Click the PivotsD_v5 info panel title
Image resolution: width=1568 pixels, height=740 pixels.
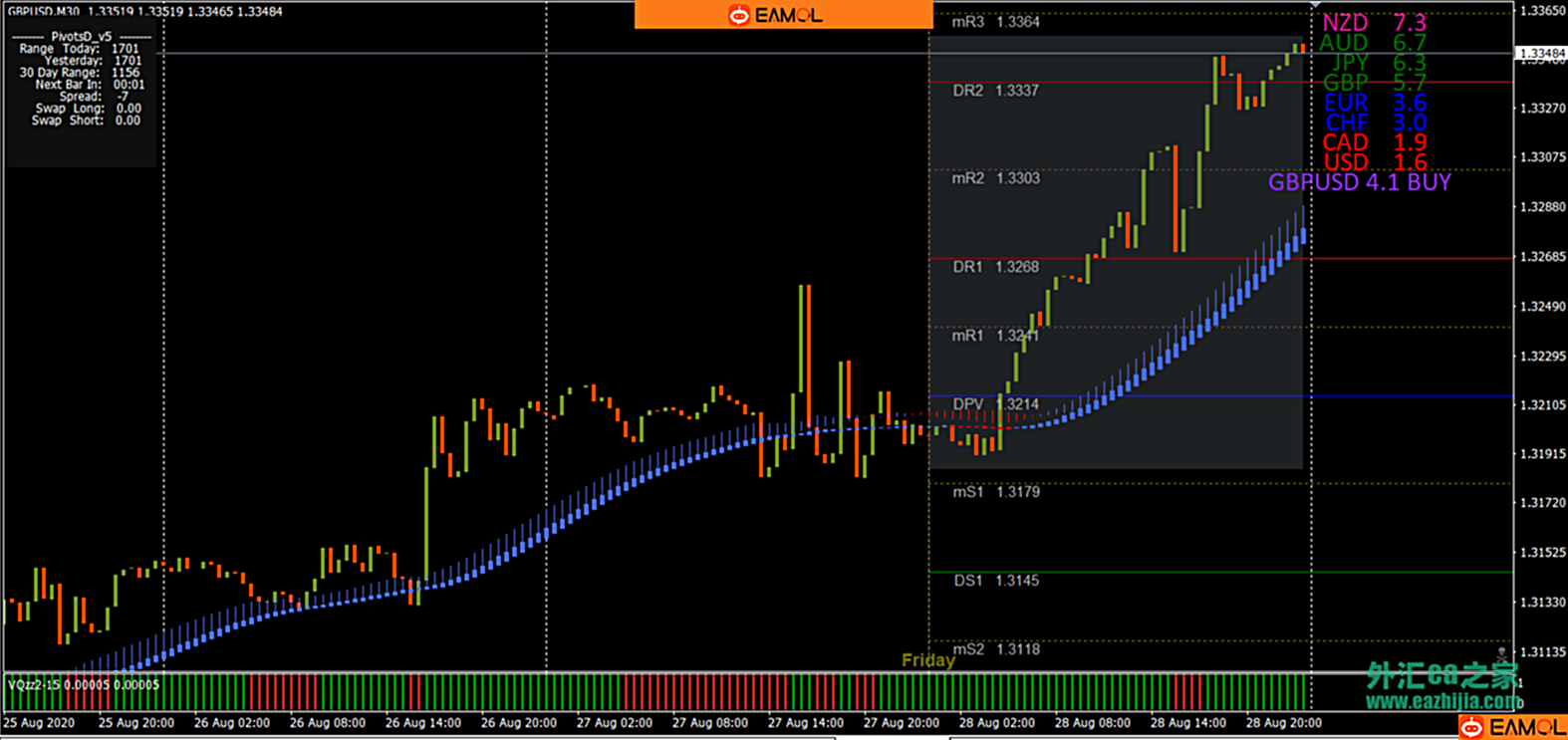(82, 36)
